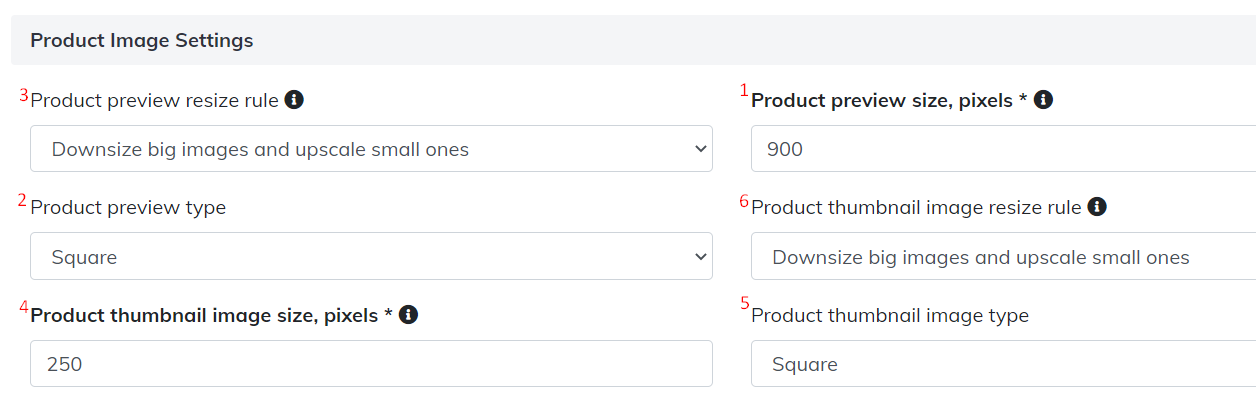1256x408 pixels.
Task: Click info icon next to Product preview size
Action: [1043, 100]
